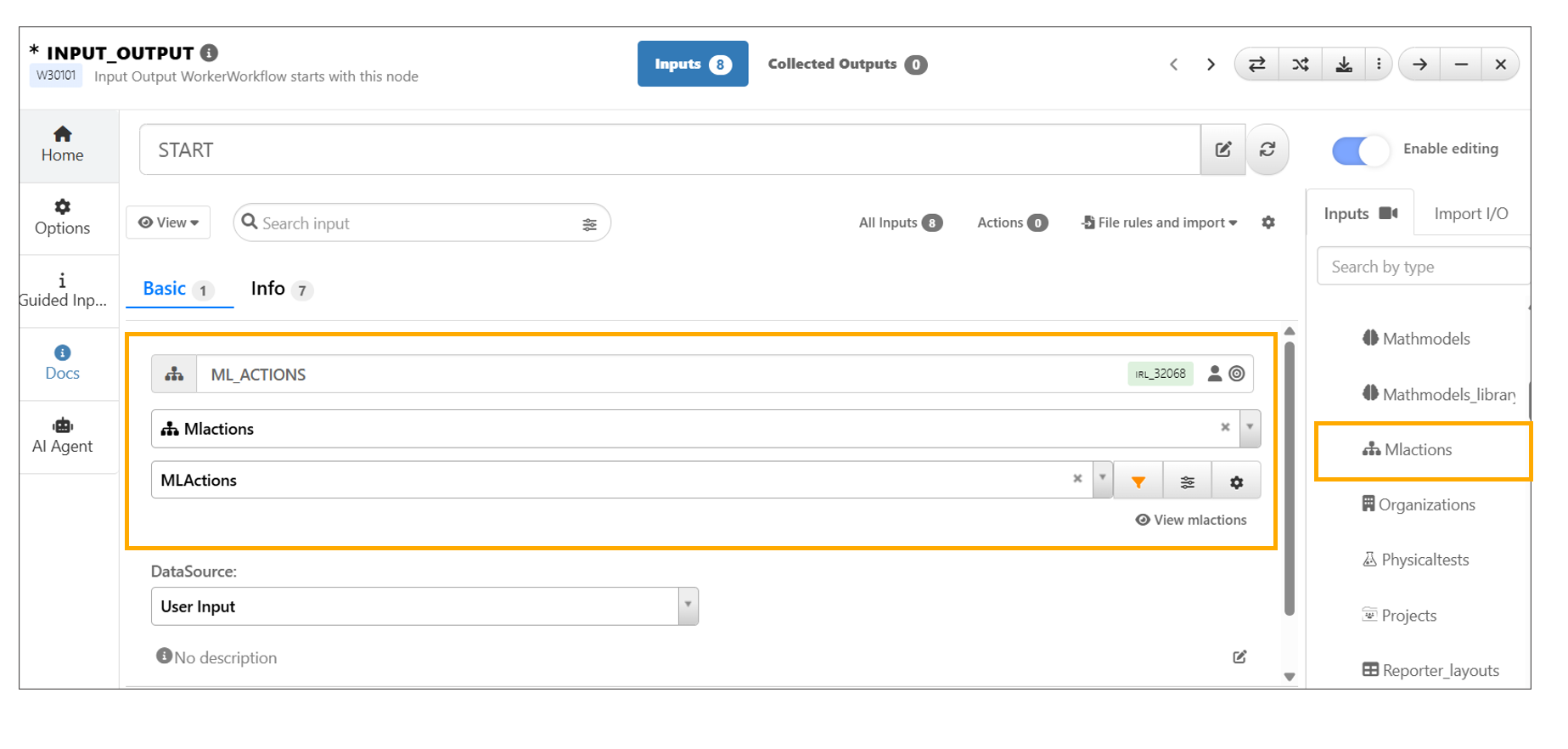The height and width of the screenshot is (749, 1568).
Task: Expand the Mlactions type dropdown arrow
Action: (1250, 428)
